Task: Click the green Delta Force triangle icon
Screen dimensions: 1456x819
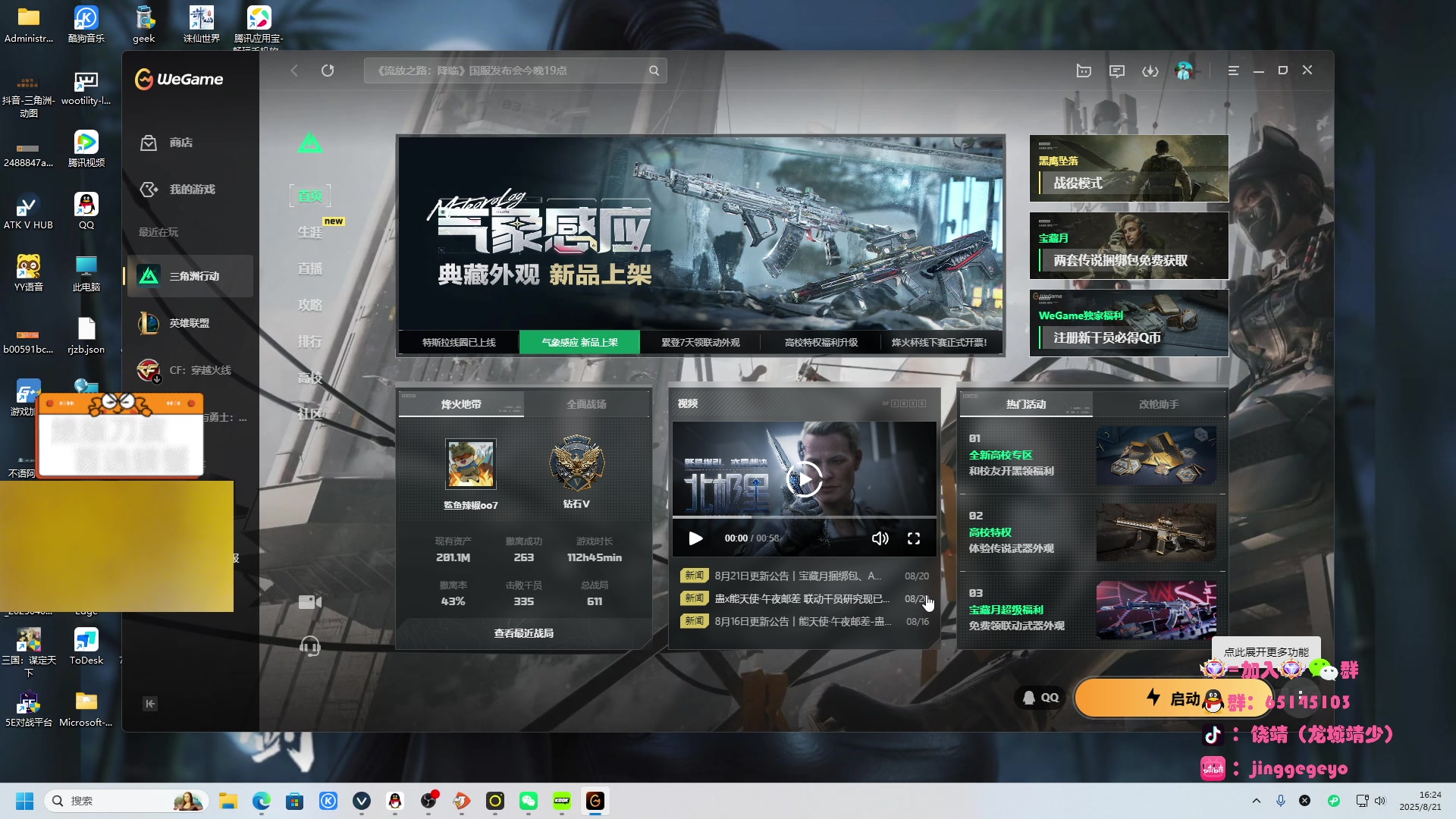Action: (310, 143)
